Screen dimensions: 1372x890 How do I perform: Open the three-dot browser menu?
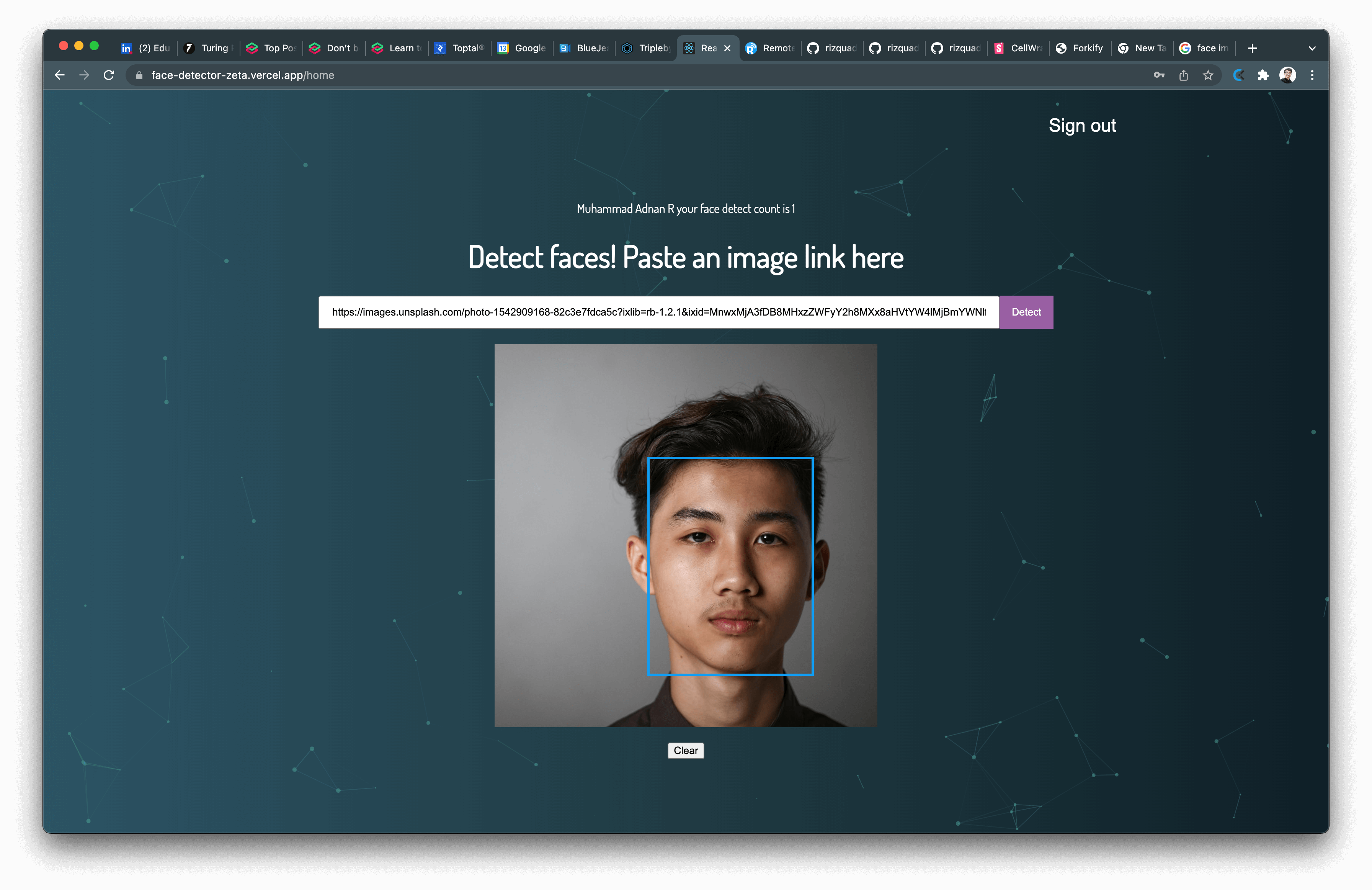click(1313, 75)
